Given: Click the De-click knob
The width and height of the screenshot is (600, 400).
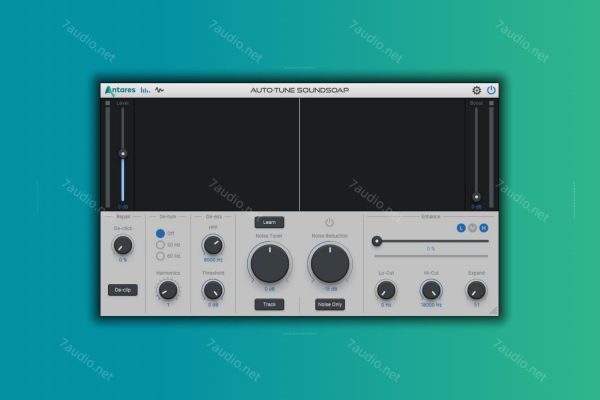Looking at the screenshot, I should coord(123,245).
